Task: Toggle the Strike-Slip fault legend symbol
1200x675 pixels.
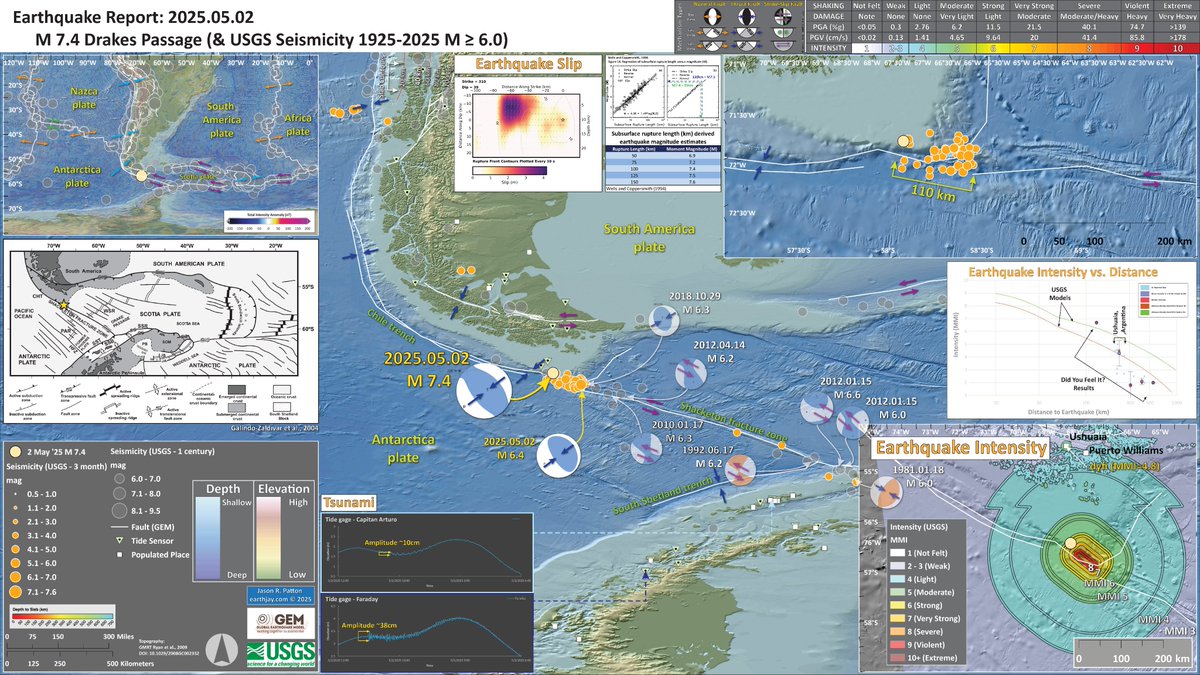Action: tap(781, 16)
